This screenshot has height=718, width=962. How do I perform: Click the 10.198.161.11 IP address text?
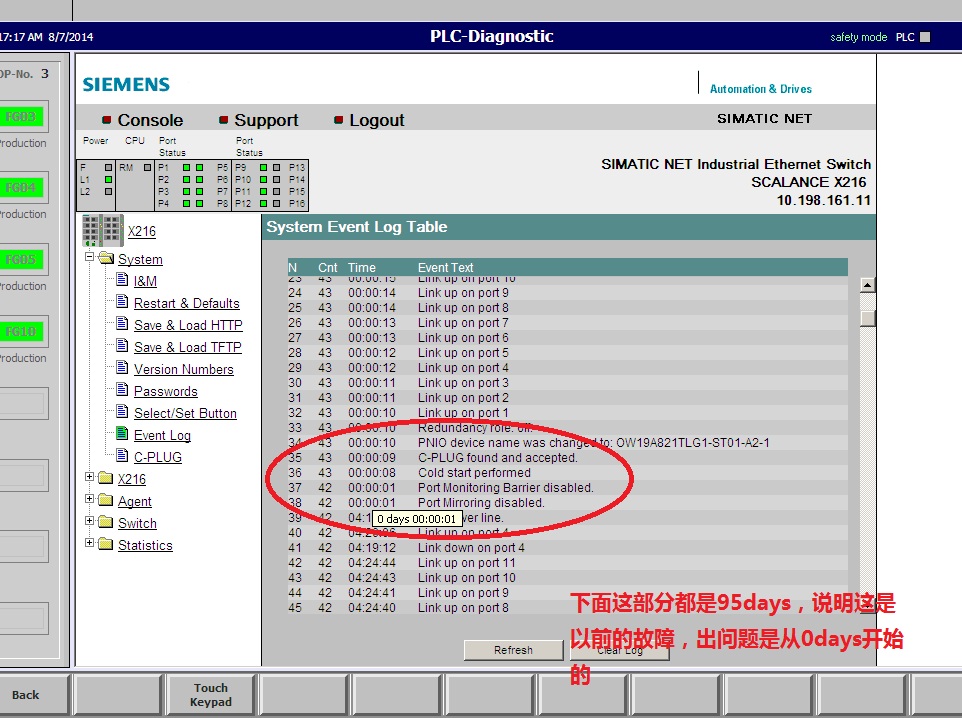click(x=824, y=200)
